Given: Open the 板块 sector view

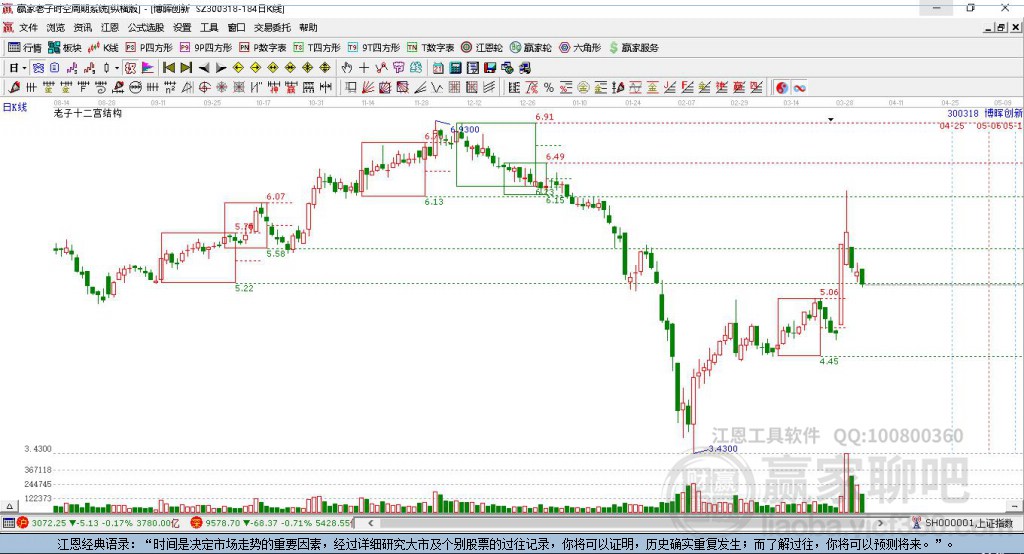Looking at the screenshot, I should pyautogui.click(x=64, y=48).
